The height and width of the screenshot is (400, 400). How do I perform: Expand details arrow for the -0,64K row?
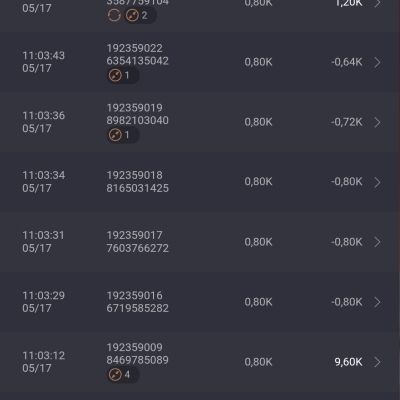tap(377, 62)
